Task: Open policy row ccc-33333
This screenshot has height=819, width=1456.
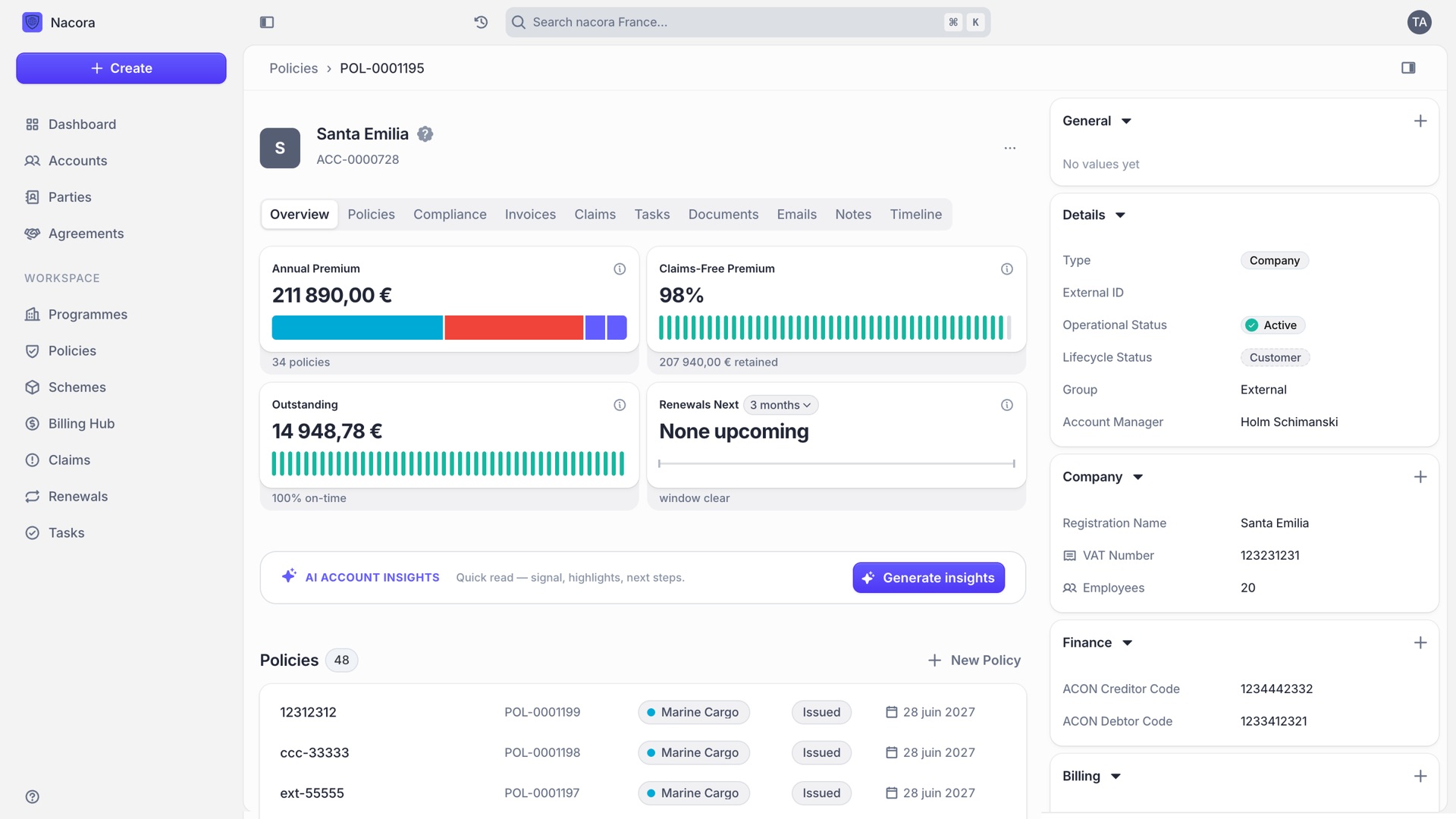Action: [642, 752]
